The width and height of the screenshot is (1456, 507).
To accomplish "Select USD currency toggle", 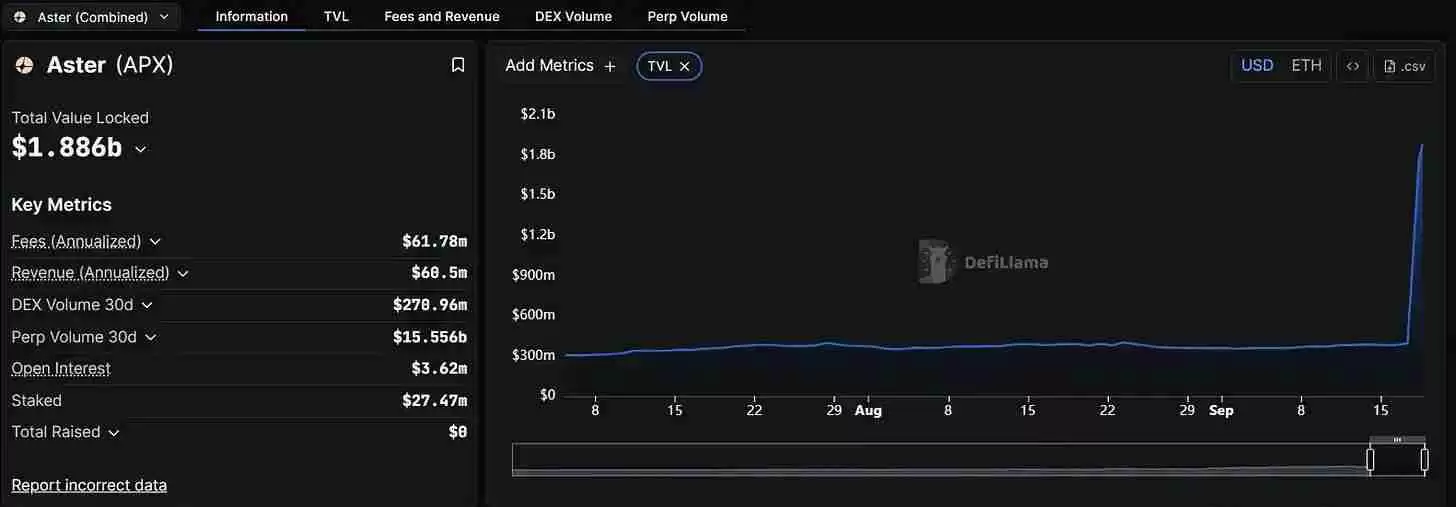I will [1257, 66].
